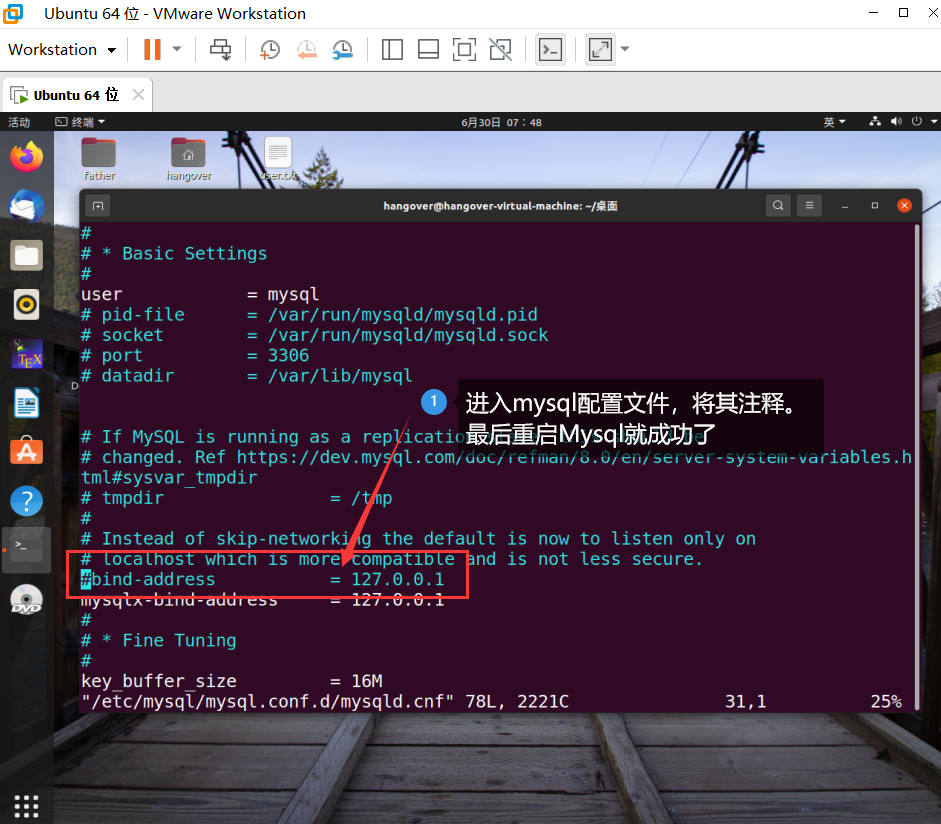The width and height of the screenshot is (941, 824).
Task: Click Send Ctrl+Alt+Del toolbar icon
Action: pyautogui.click(x=220, y=49)
